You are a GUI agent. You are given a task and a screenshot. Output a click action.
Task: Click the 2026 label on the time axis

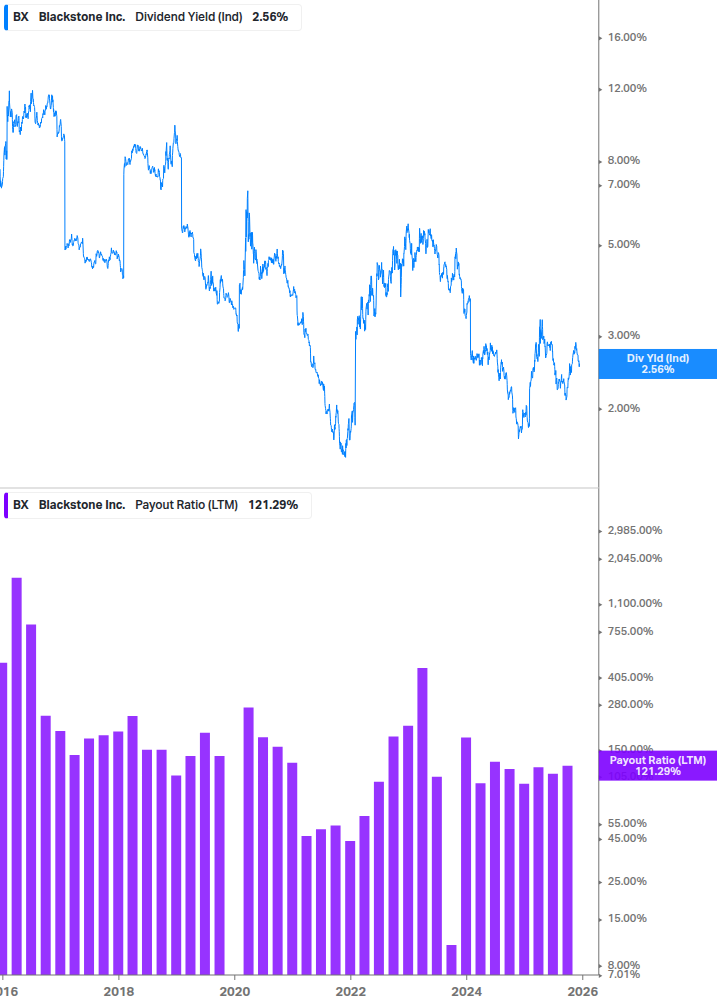[x=582, y=992]
